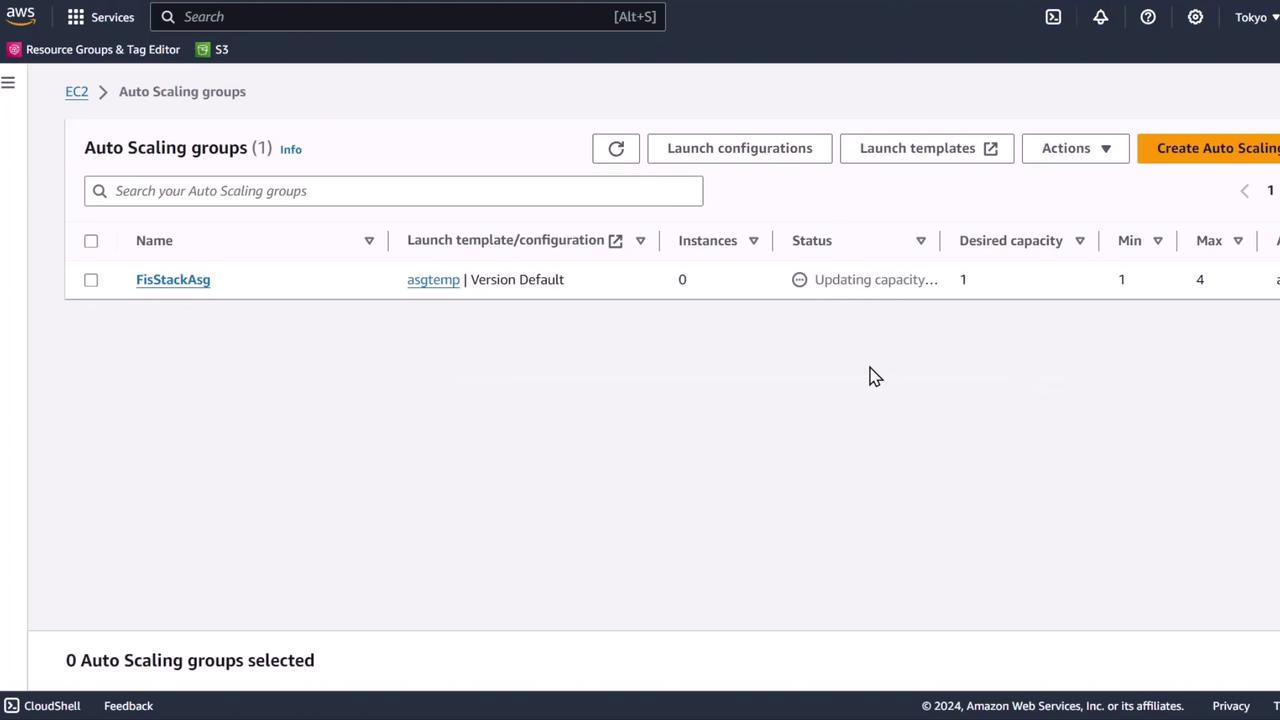This screenshot has width=1280, height=720.
Task: Click the Create Auto Scaling group button
Action: [x=1209, y=148]
